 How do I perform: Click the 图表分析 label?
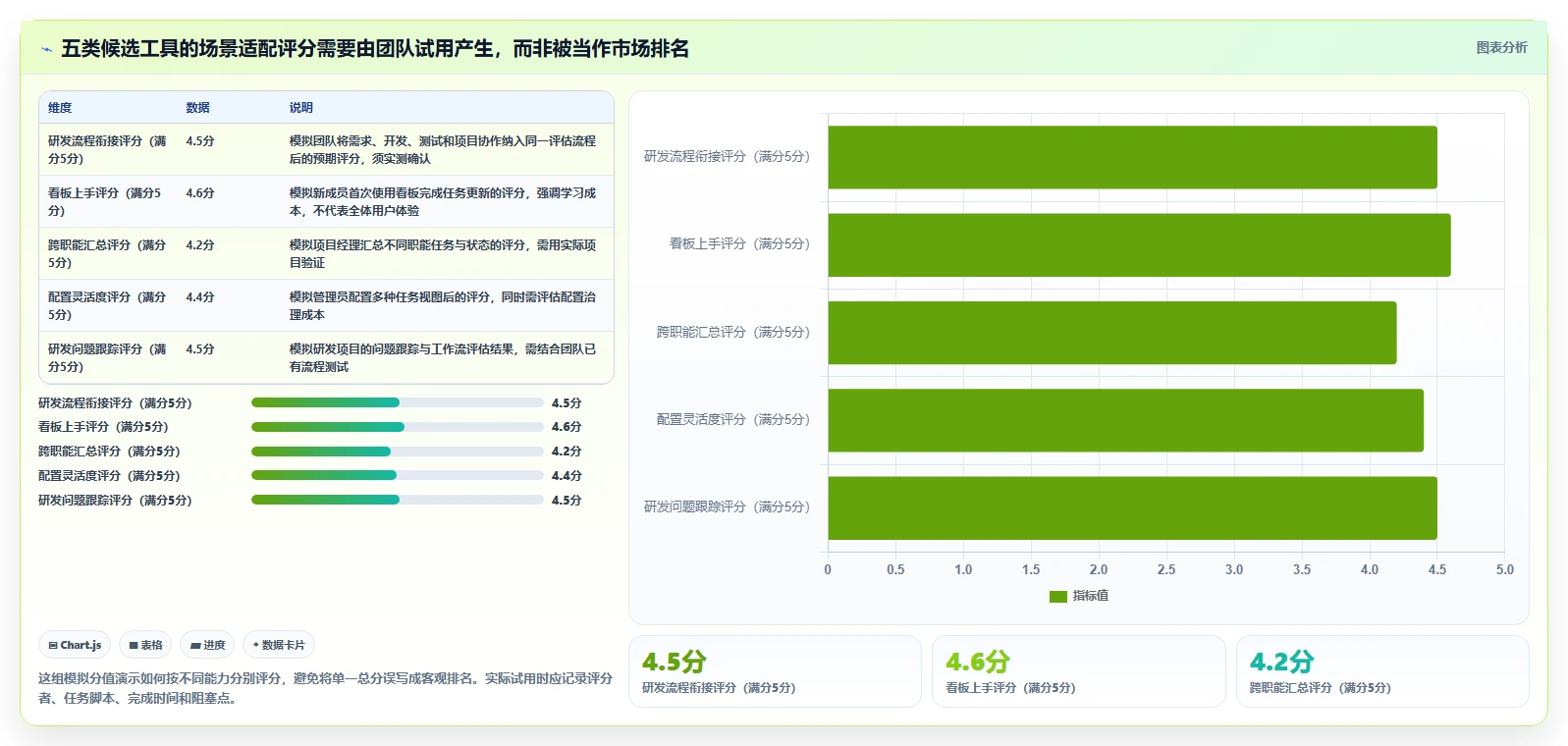coord(1501,47)
